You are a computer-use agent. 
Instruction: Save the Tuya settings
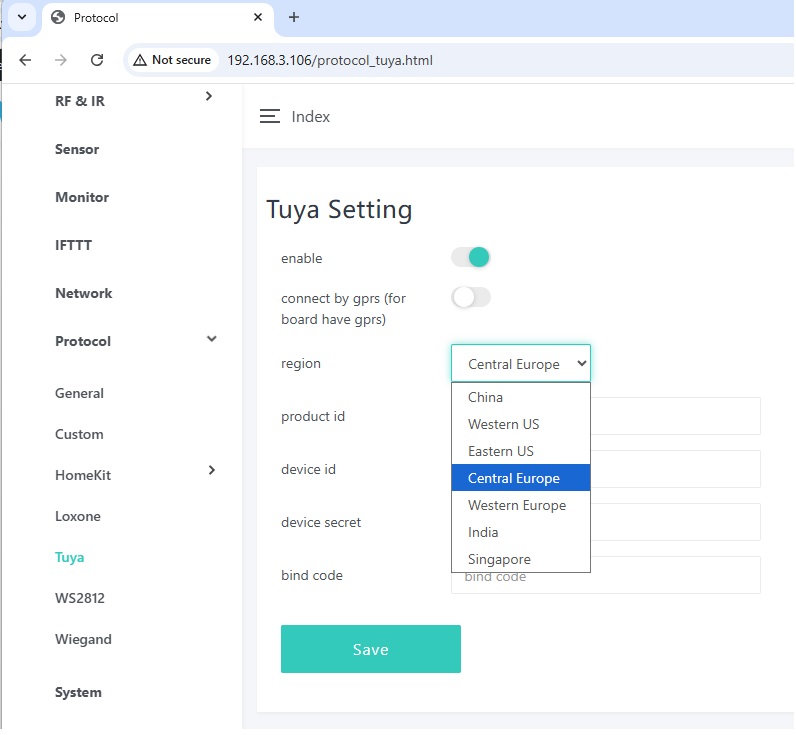click(371, 649)
